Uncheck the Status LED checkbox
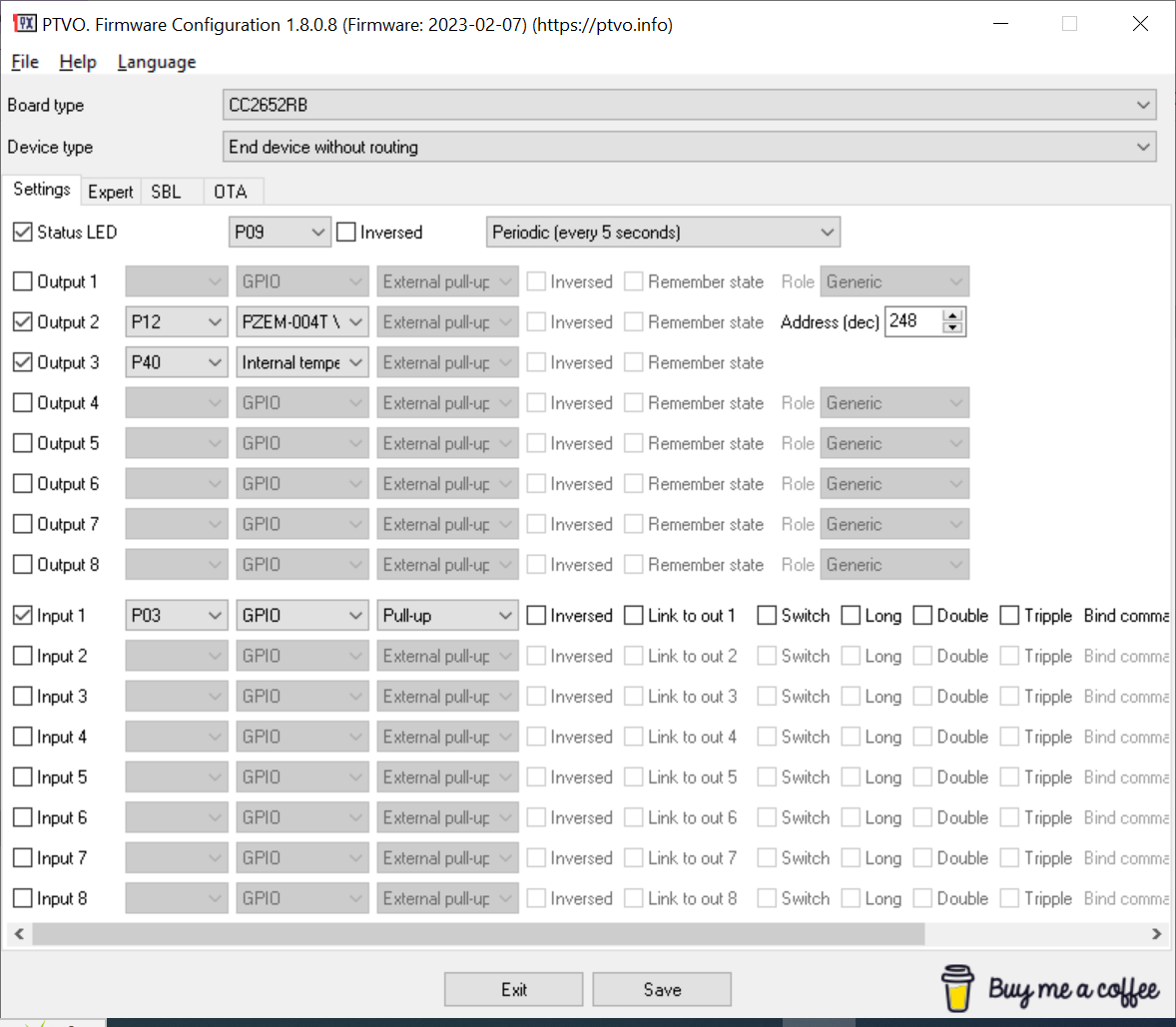Viewport: 1176px width, 1027px height. click(x=23, y=233)
